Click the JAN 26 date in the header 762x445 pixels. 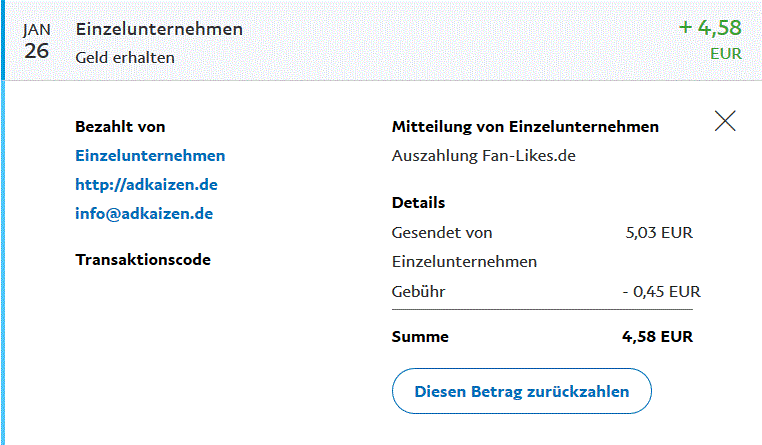pyautogui.click(x=37, y=42)
